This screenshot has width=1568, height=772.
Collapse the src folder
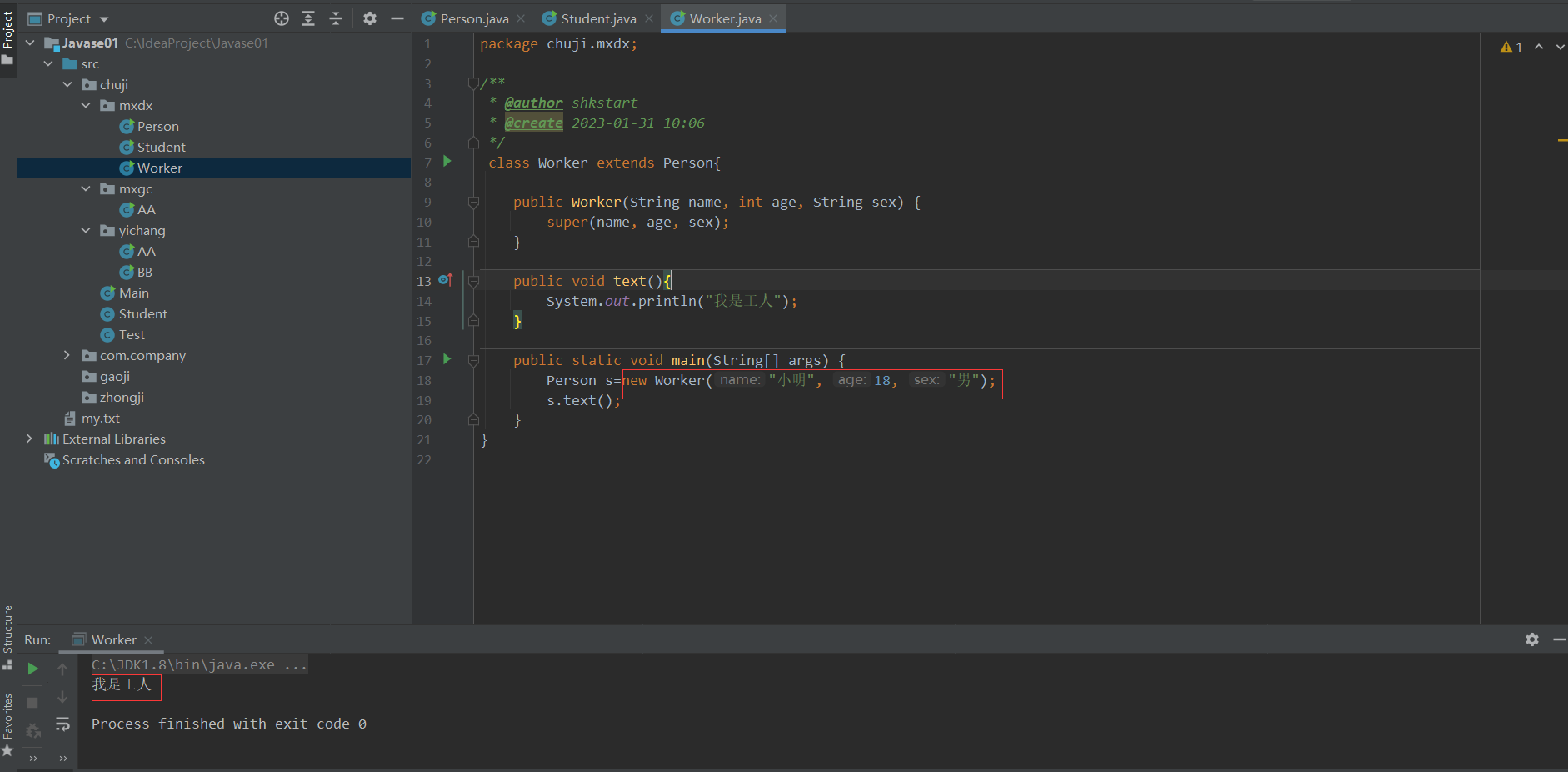pyautogui.click(x=49, y=63)
